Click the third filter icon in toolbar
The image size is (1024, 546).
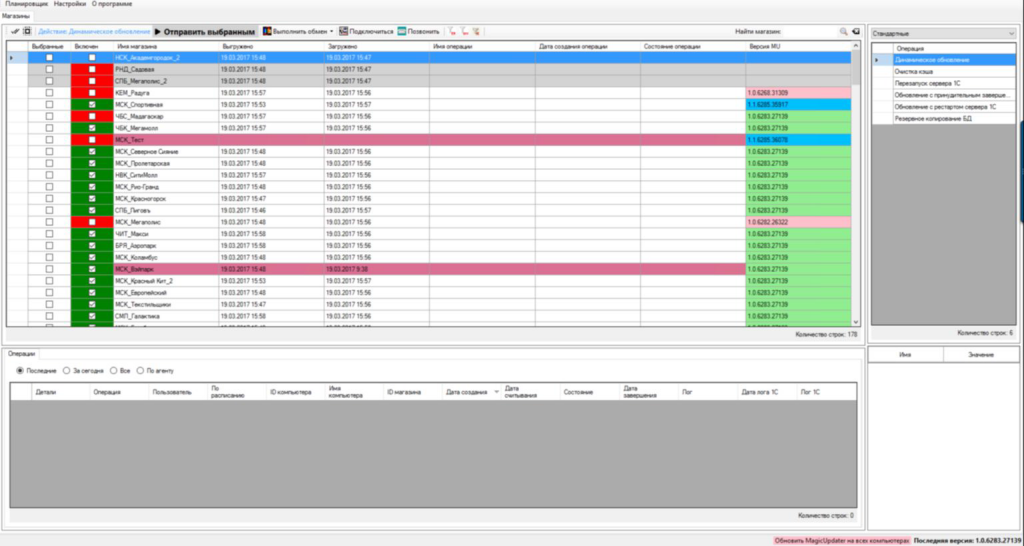(x=476, y=31)
